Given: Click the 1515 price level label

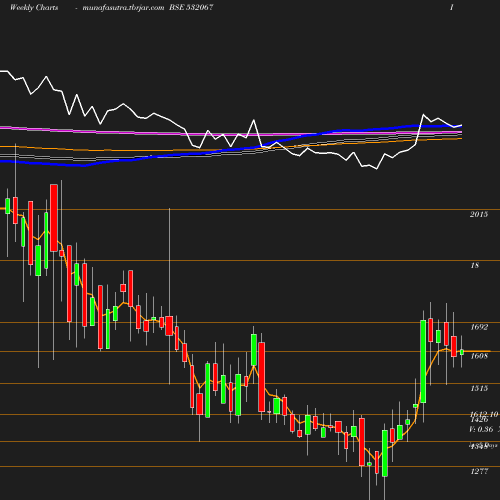Looking at the screenshot, I should 479,388.
